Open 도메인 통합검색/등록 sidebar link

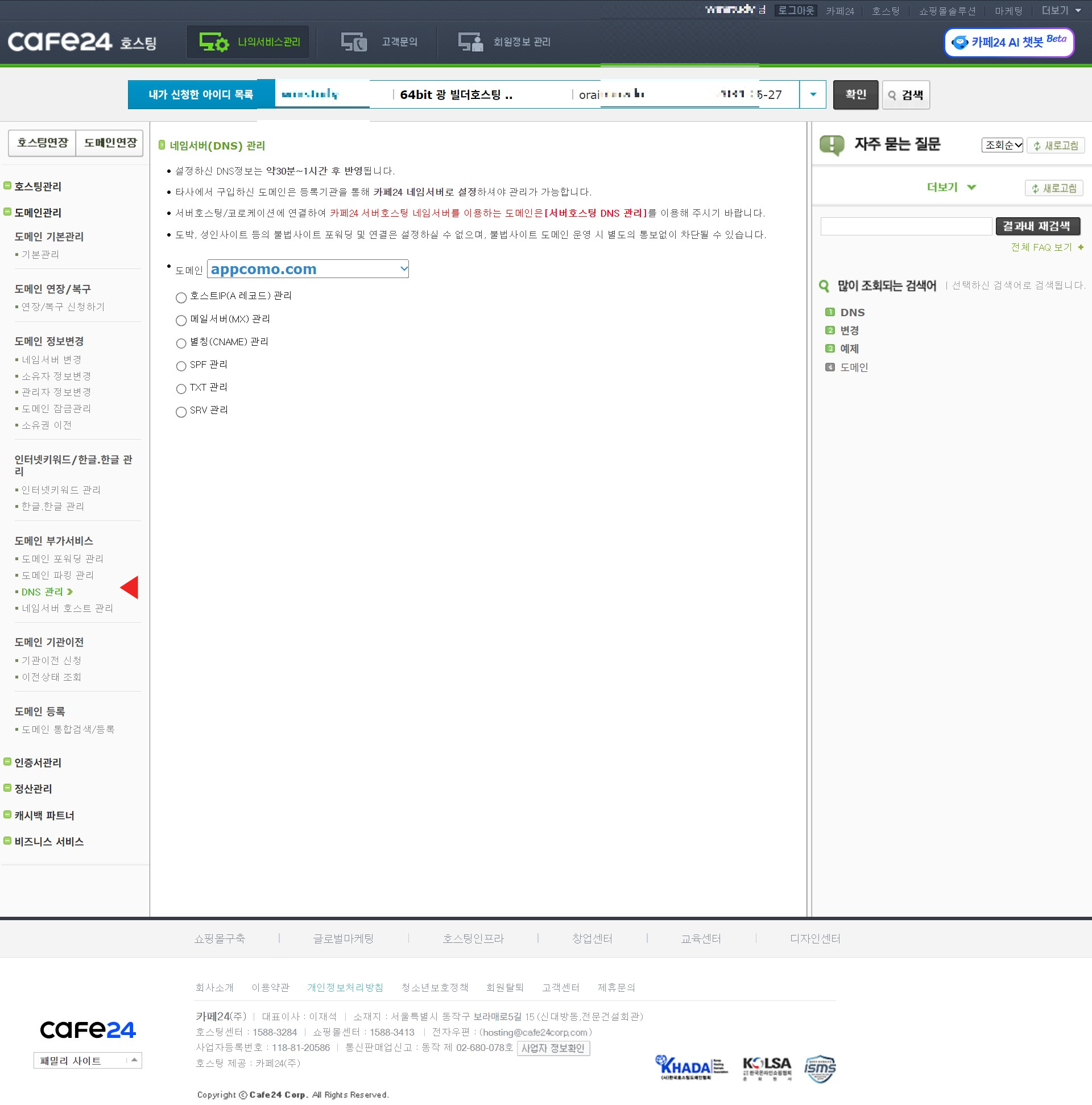click(x=68, y=729)
